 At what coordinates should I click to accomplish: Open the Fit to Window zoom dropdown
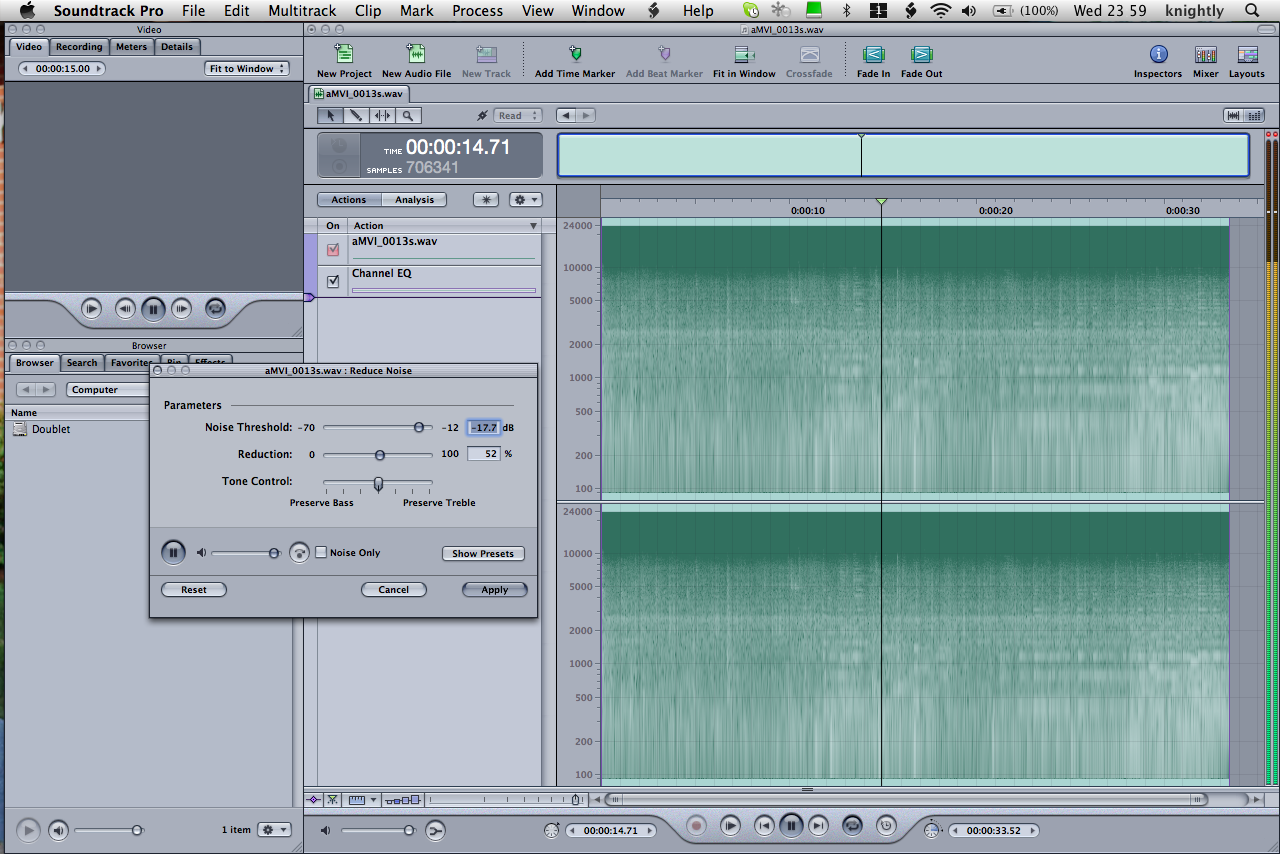point(247,69)
